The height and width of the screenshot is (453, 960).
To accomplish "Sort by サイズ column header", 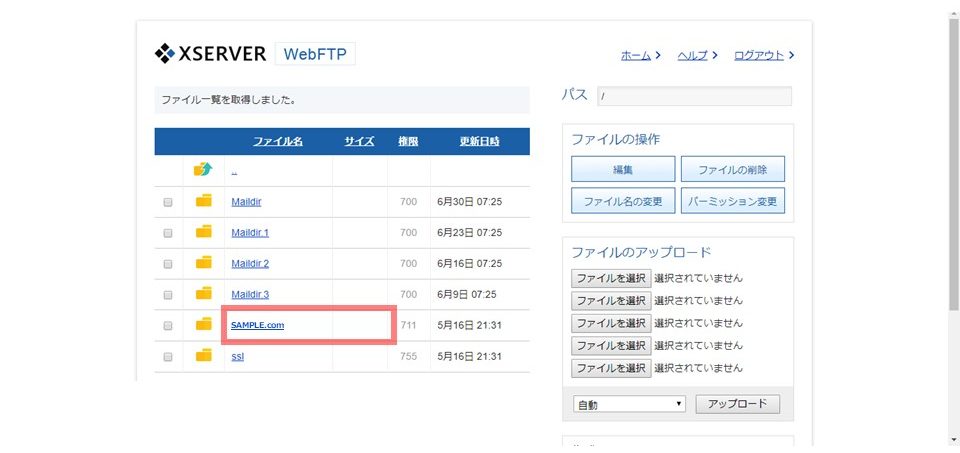I will coord(359,141).
